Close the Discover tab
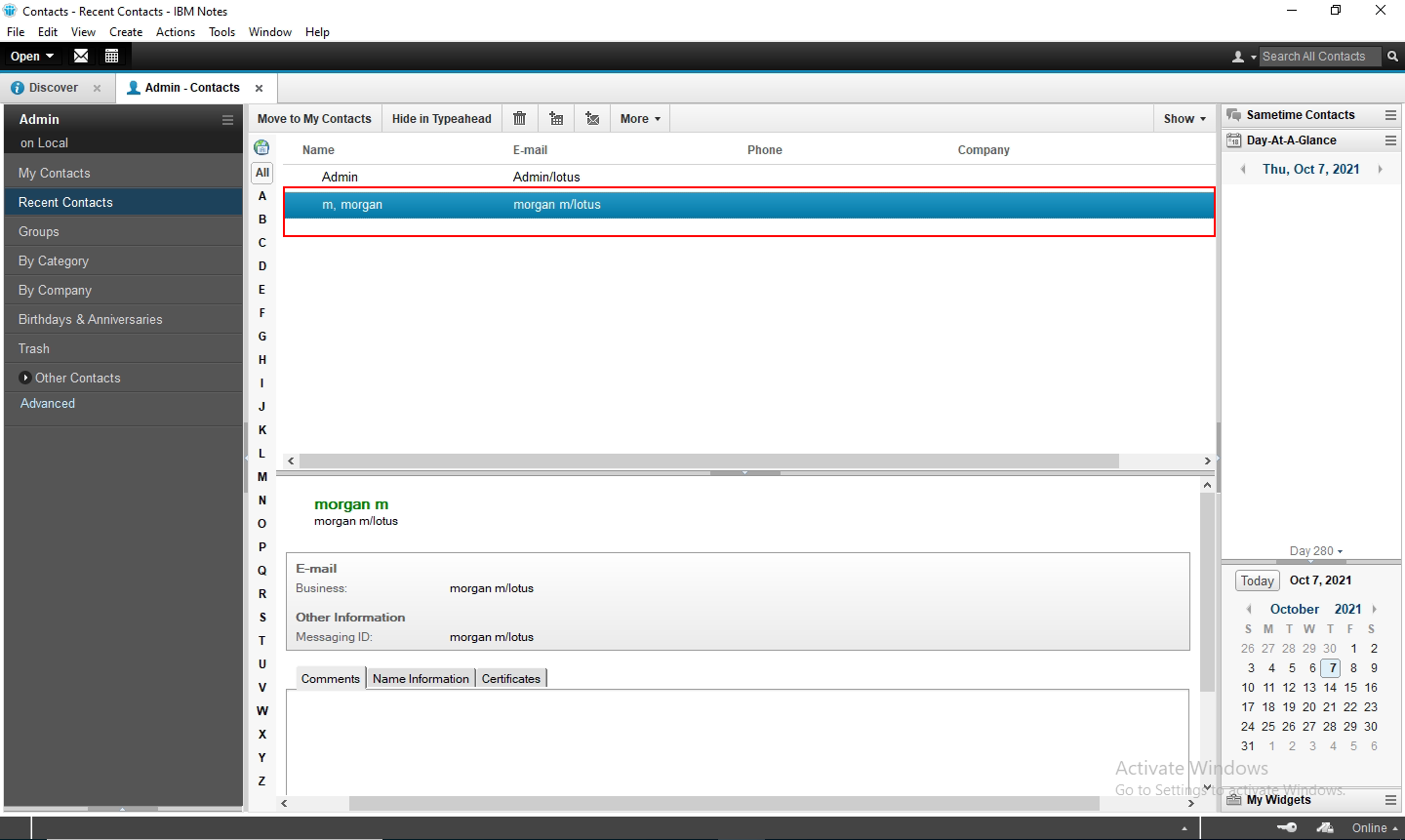Viewport: 1405px width, 840px height. [97, 88]
